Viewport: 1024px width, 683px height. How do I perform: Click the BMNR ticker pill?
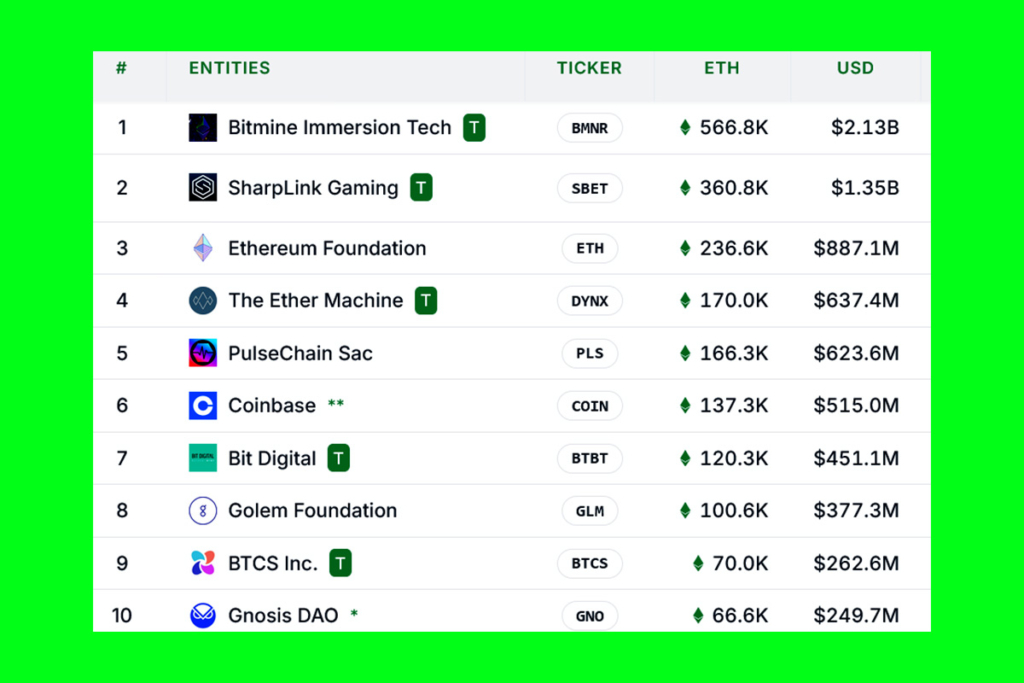[x=590, y=128]
